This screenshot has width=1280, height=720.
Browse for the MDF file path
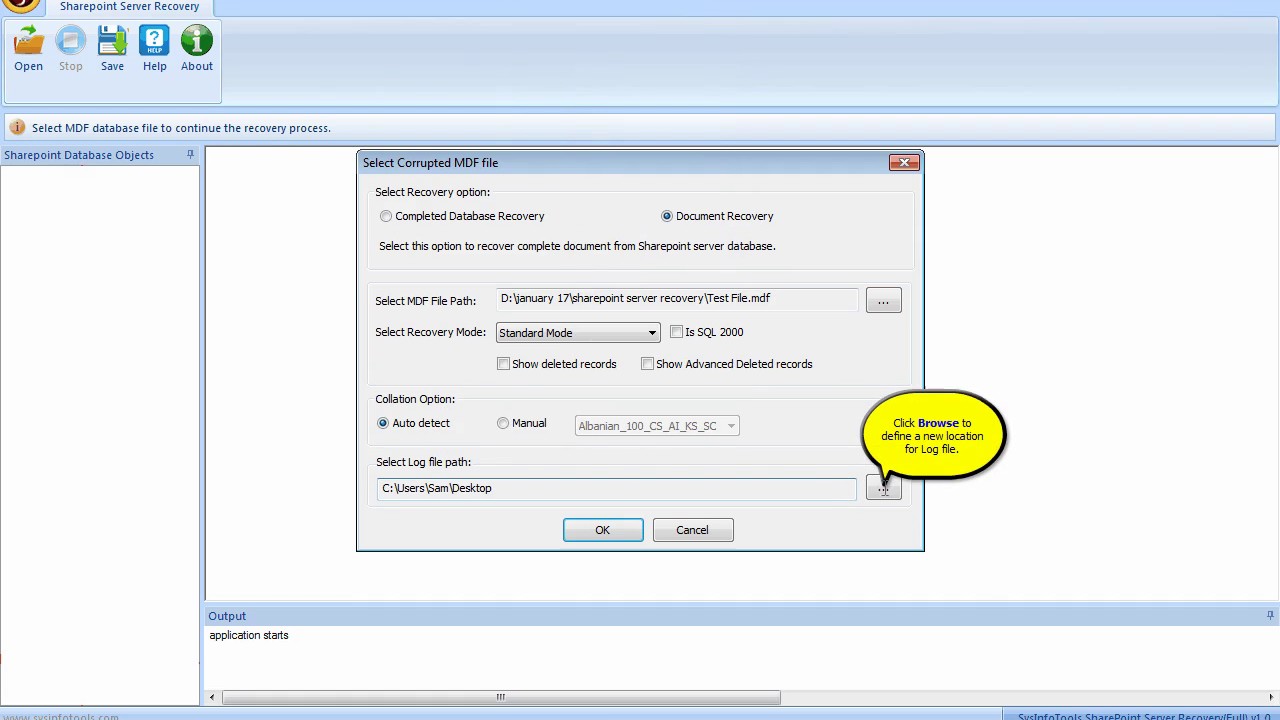(883, 301)
